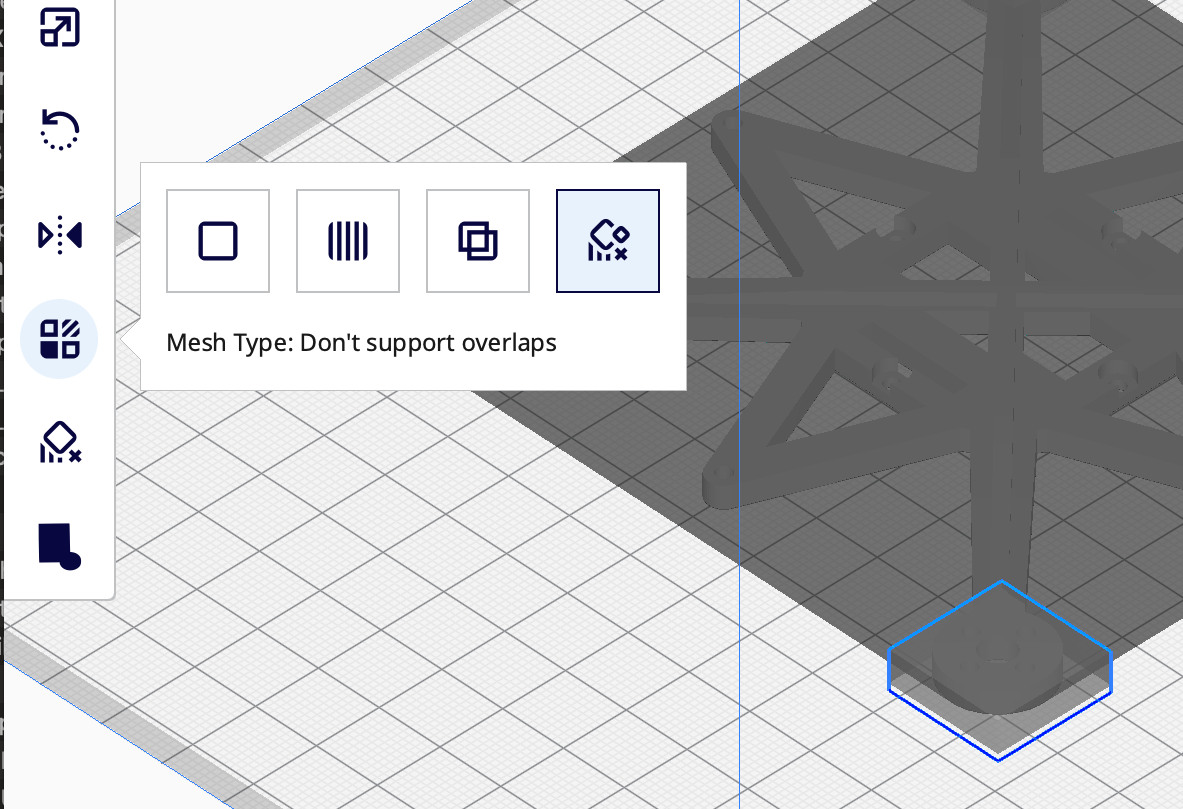Click the Mesh Type: Don't support overlaps label
This screenshot has height=809, width=1183.
tap(361, 343)
